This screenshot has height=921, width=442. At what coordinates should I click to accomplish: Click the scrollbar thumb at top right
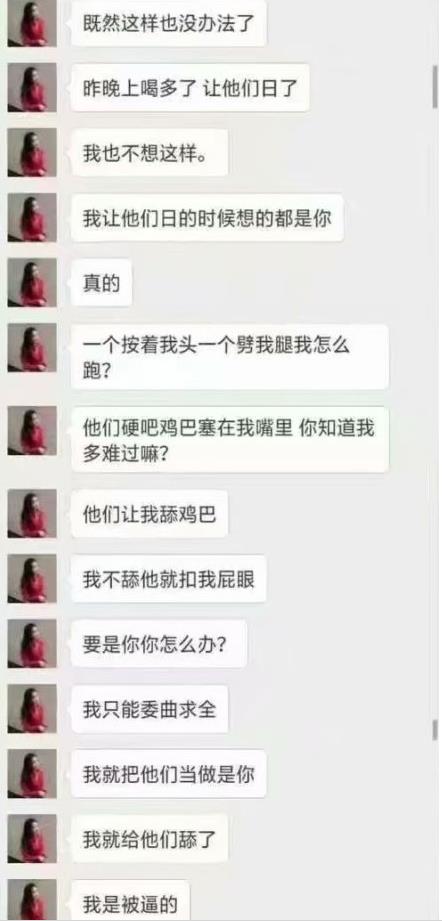point(435,87)
